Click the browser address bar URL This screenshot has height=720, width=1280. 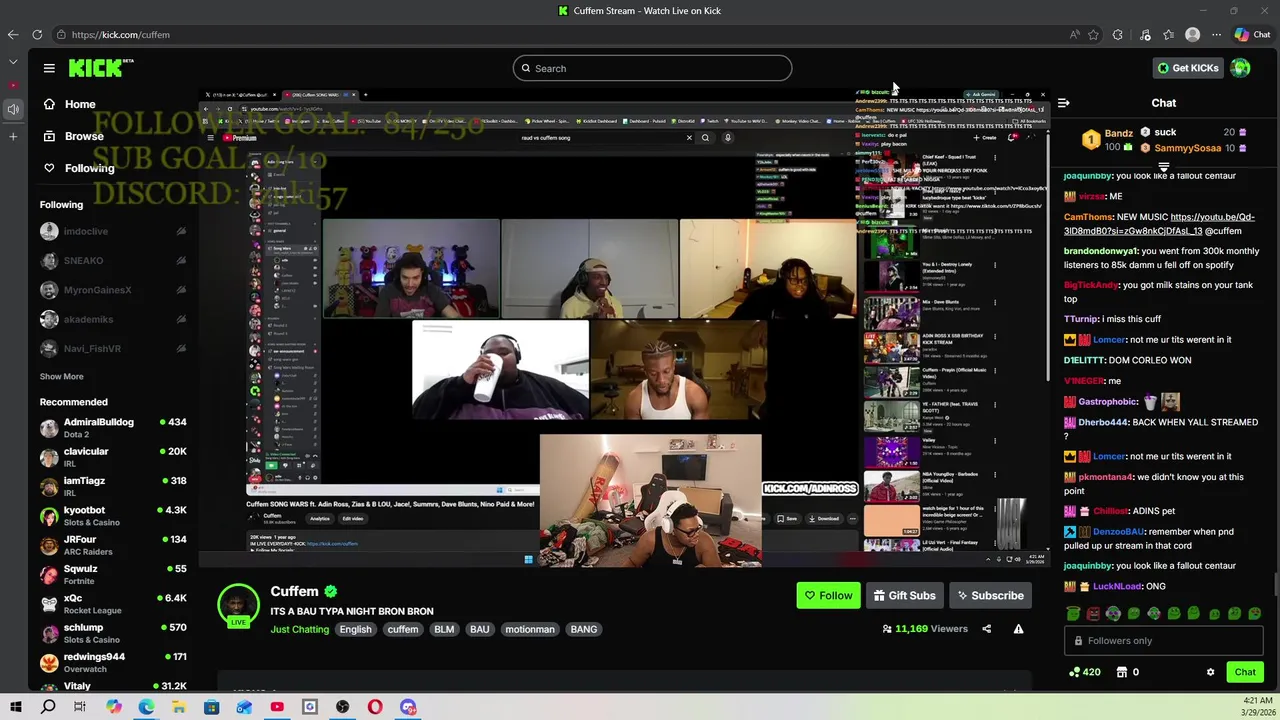(120, 34)
